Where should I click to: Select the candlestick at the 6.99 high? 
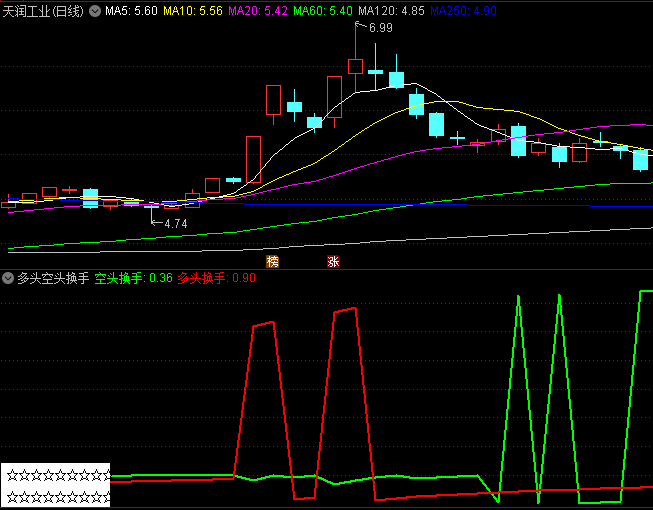pos(355,57)
